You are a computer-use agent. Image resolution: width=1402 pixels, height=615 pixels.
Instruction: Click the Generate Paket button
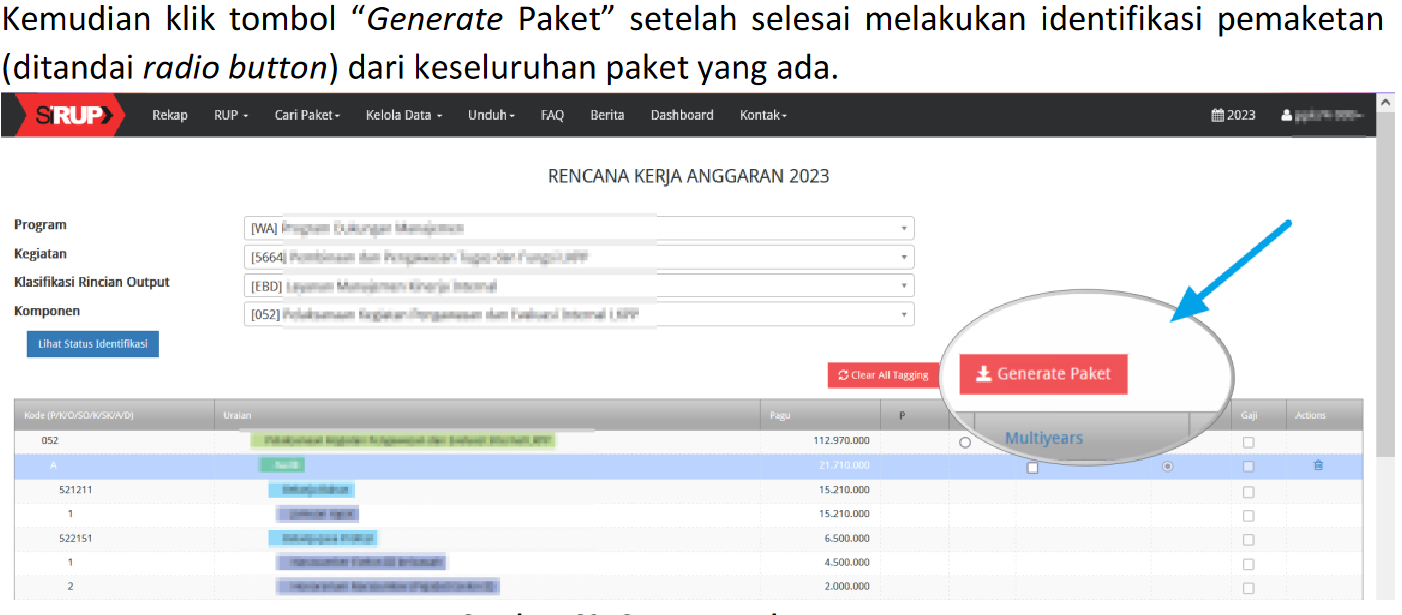[1043, 374]
